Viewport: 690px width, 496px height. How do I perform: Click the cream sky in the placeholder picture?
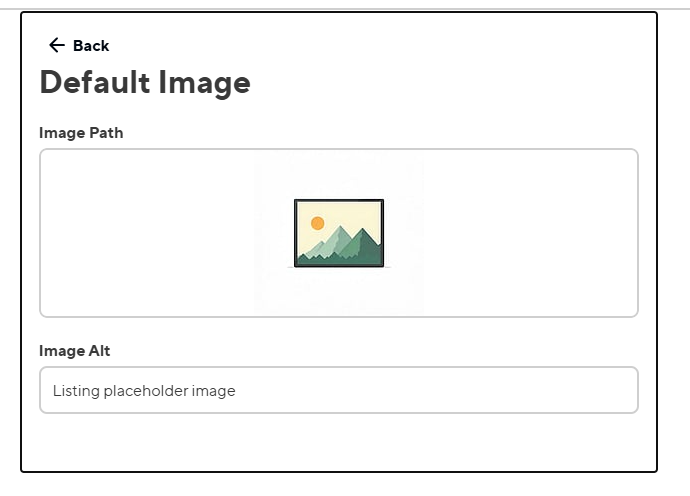click(x=352, y=213)
